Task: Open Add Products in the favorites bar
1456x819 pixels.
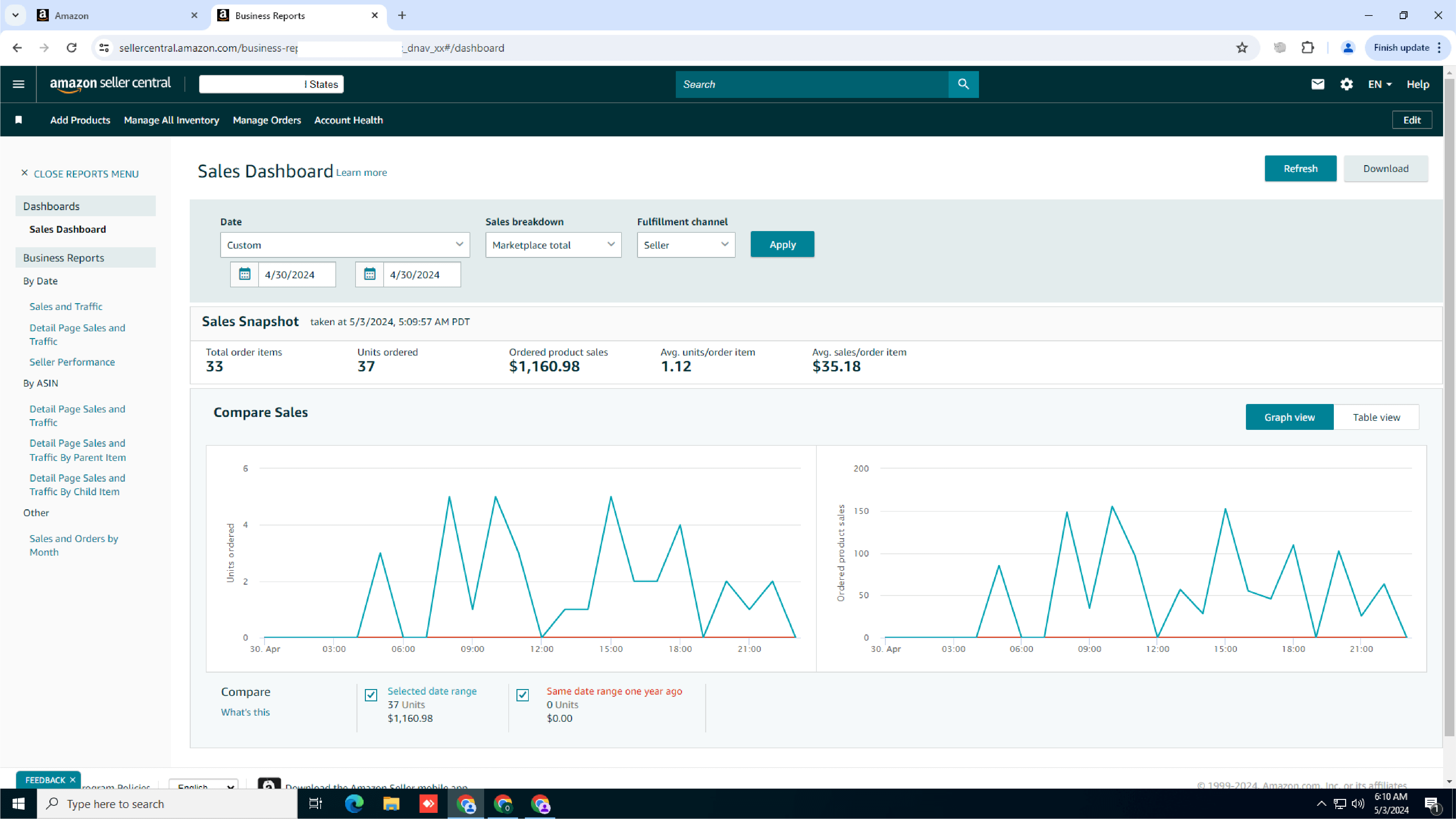Action: 80,120
